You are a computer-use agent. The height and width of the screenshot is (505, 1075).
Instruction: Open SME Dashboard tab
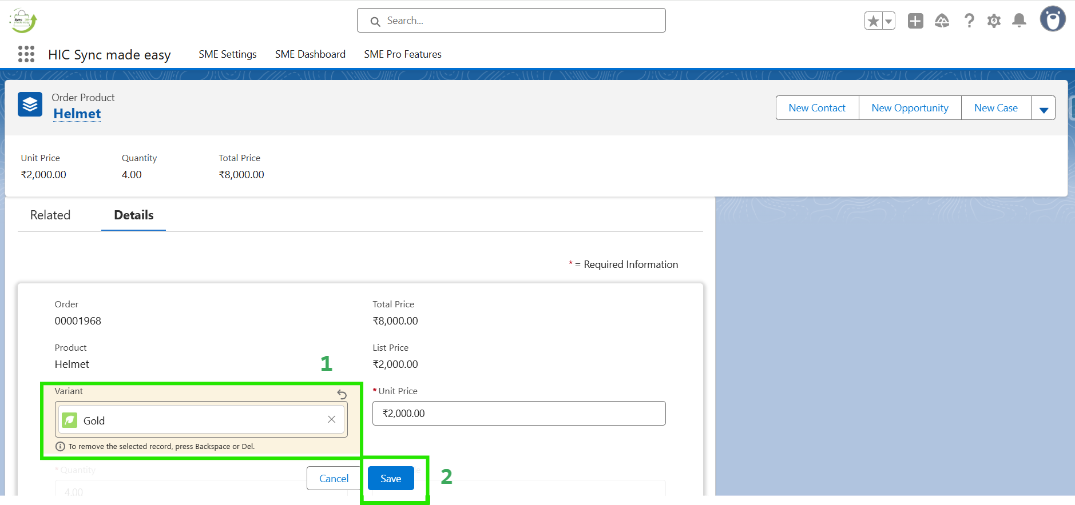point(310,54)
